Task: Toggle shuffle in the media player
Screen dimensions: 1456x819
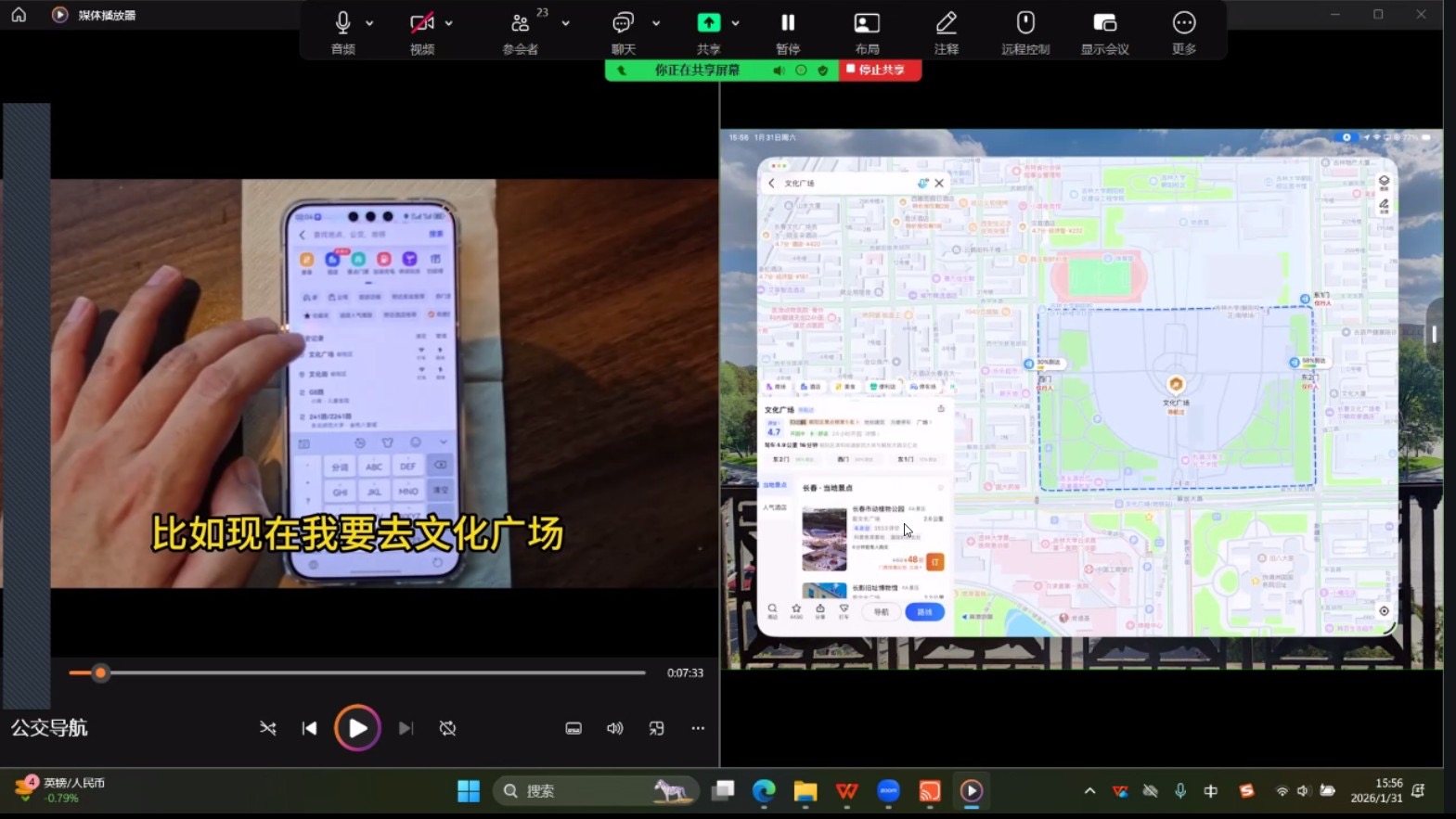Action: coord(268,728)
